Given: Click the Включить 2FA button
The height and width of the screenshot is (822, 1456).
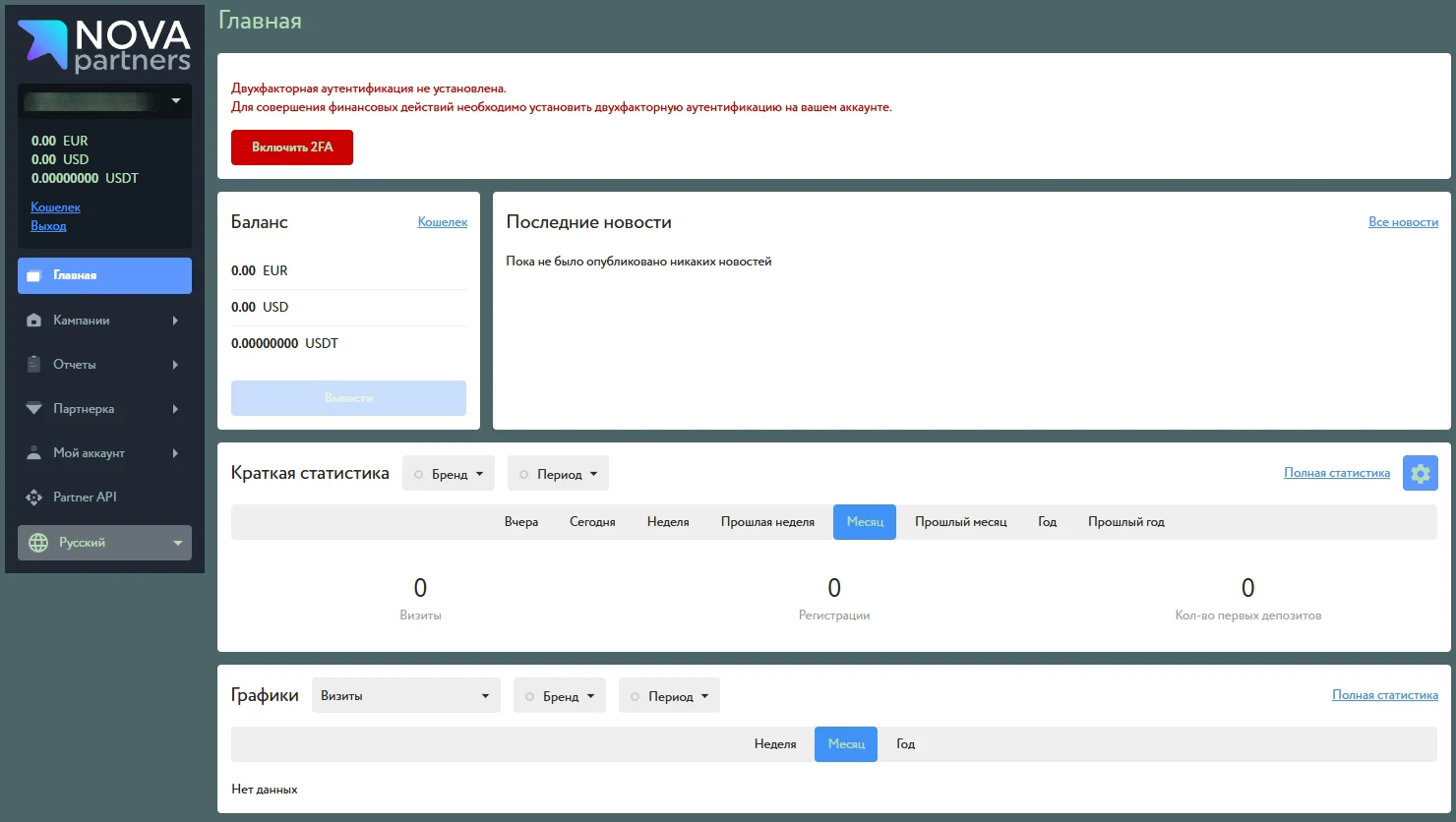Looking at the screenshot, I should tap(291, 147).
